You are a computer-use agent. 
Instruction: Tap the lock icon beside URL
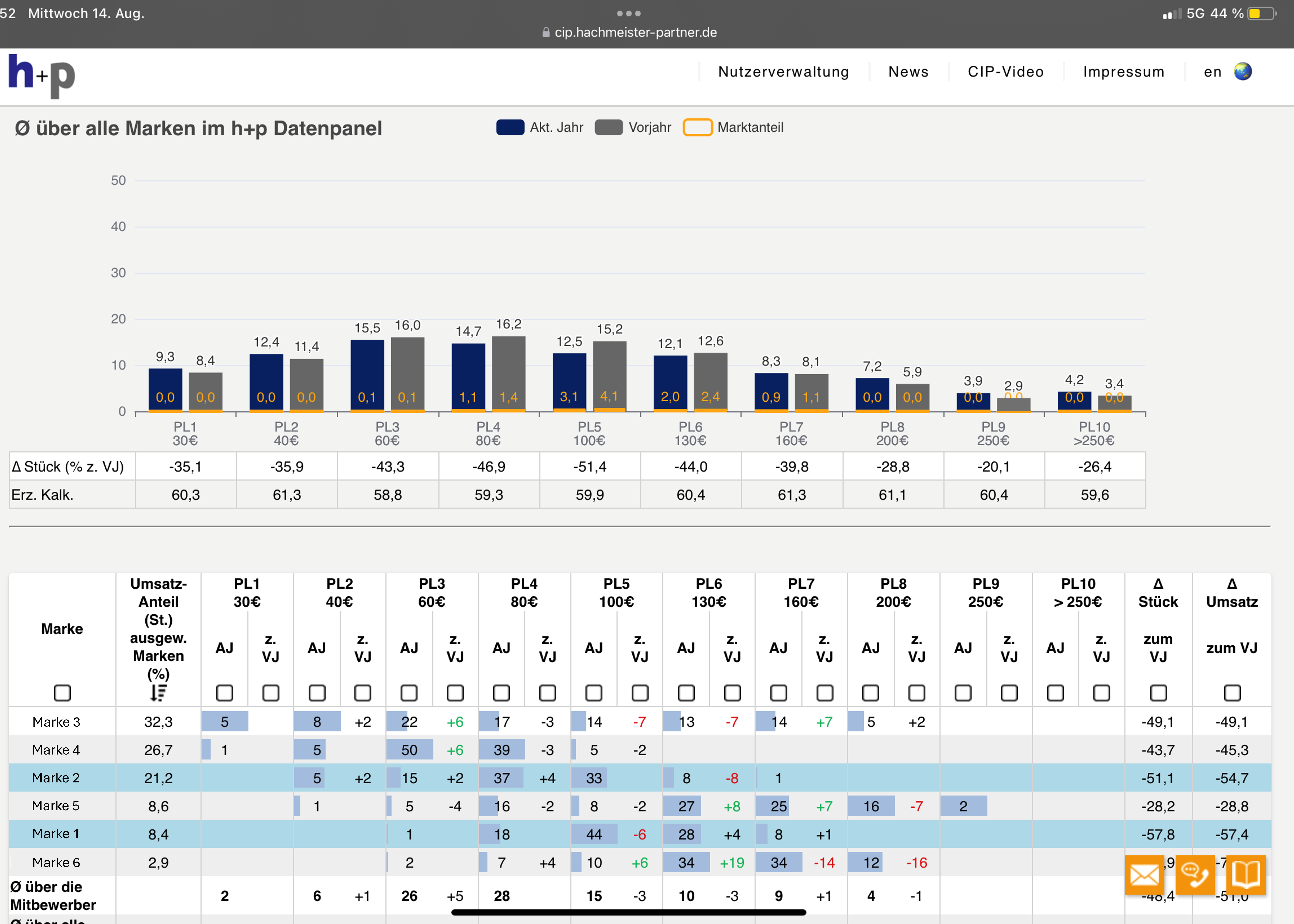(546, 32)
